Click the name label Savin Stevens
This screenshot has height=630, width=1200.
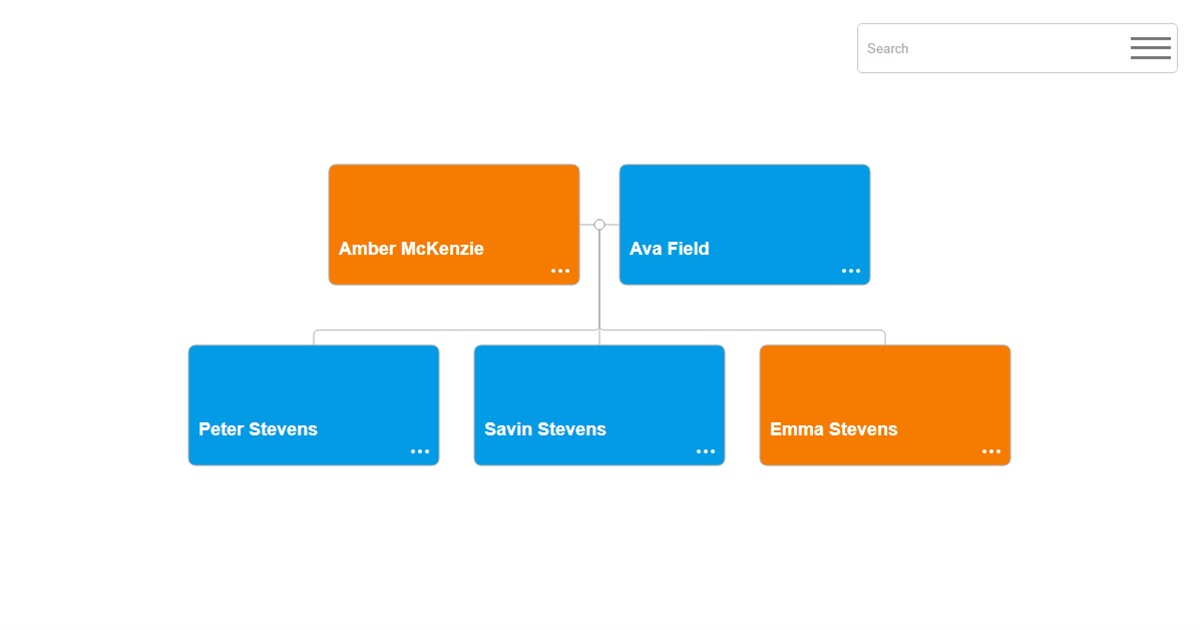[545, 429]
